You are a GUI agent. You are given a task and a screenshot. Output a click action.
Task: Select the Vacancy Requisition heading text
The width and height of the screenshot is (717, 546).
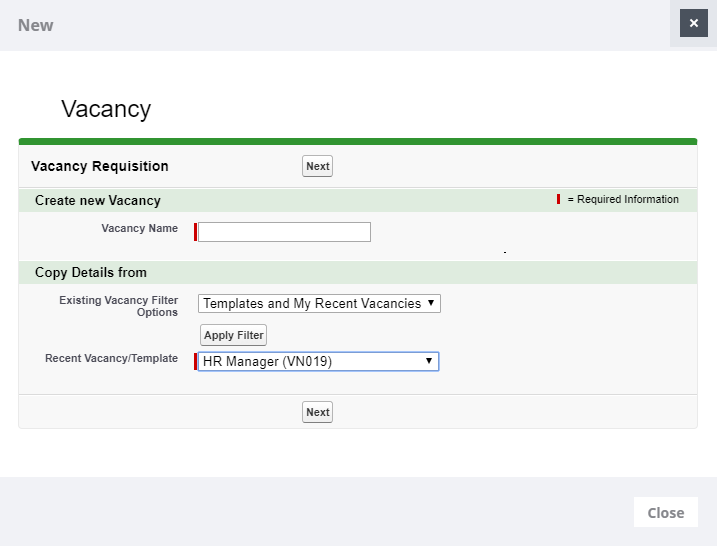(x=100, y=166)
